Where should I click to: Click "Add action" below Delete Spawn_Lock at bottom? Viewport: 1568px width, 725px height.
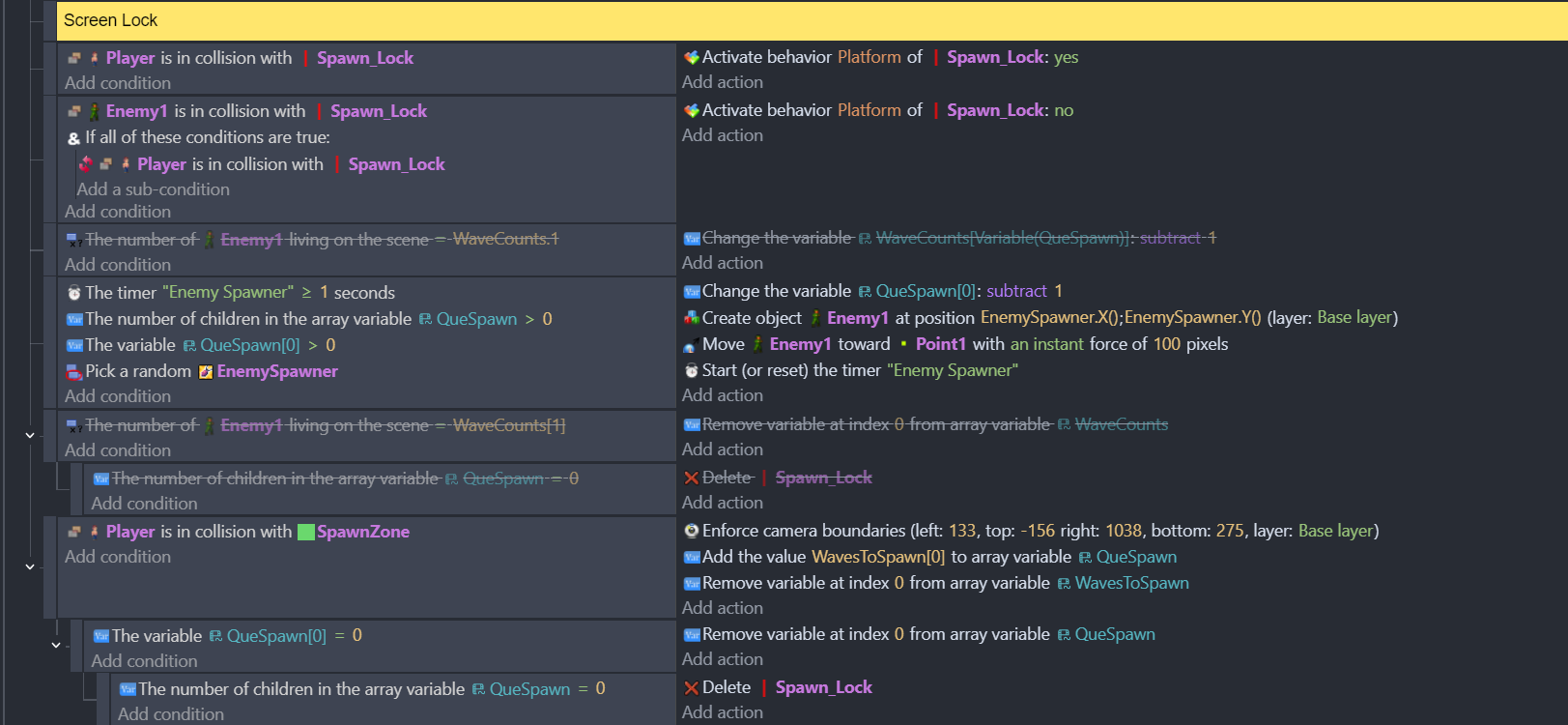pos(722,712)
